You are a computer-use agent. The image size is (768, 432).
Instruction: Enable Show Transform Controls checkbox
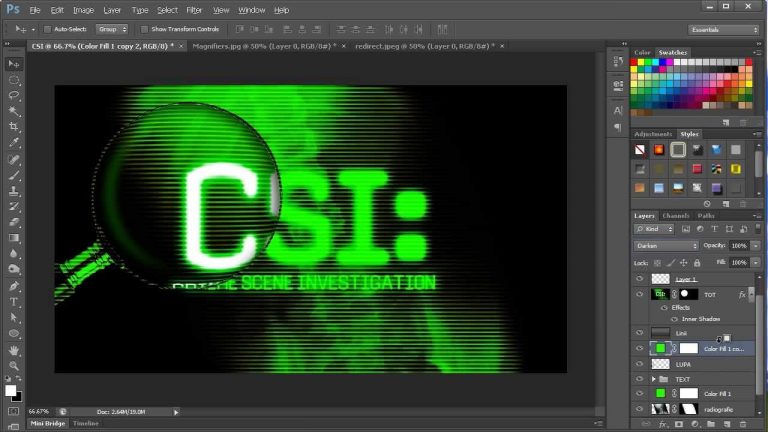click(x=144, y=29)
